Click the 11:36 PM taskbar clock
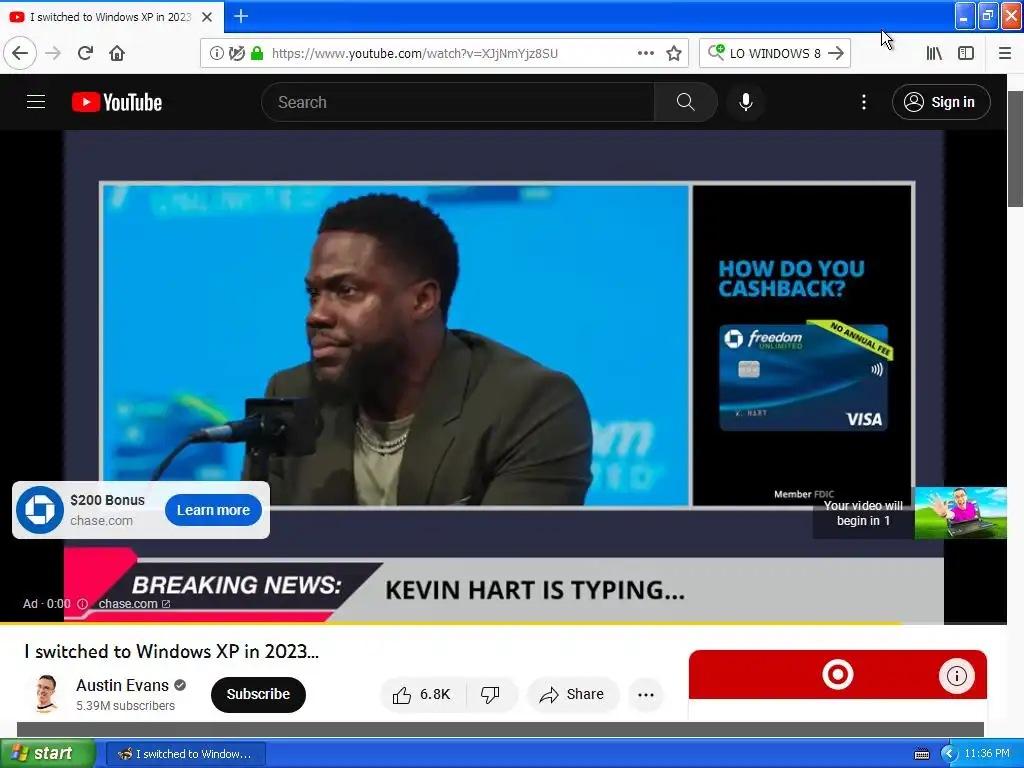The width and height of the screenshot is (1024, 768). (x=987, y=754)
